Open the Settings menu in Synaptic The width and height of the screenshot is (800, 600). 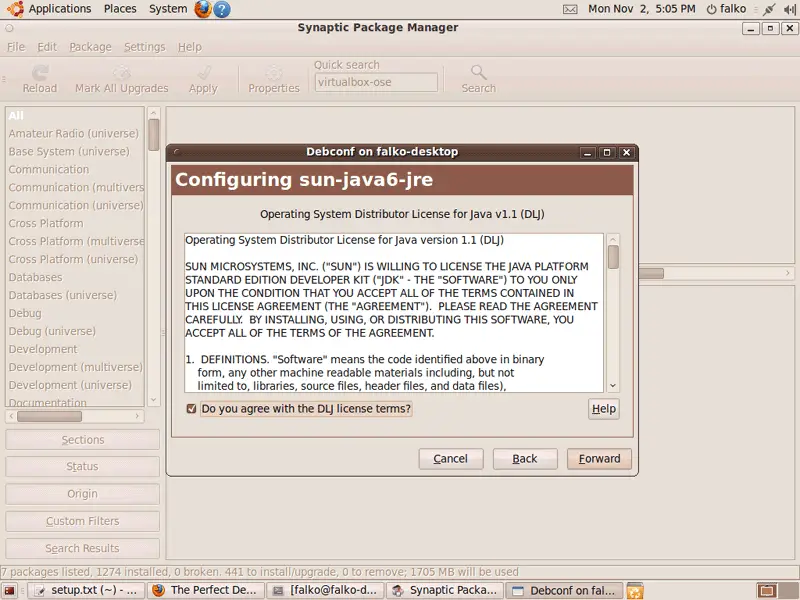[144, 47]
